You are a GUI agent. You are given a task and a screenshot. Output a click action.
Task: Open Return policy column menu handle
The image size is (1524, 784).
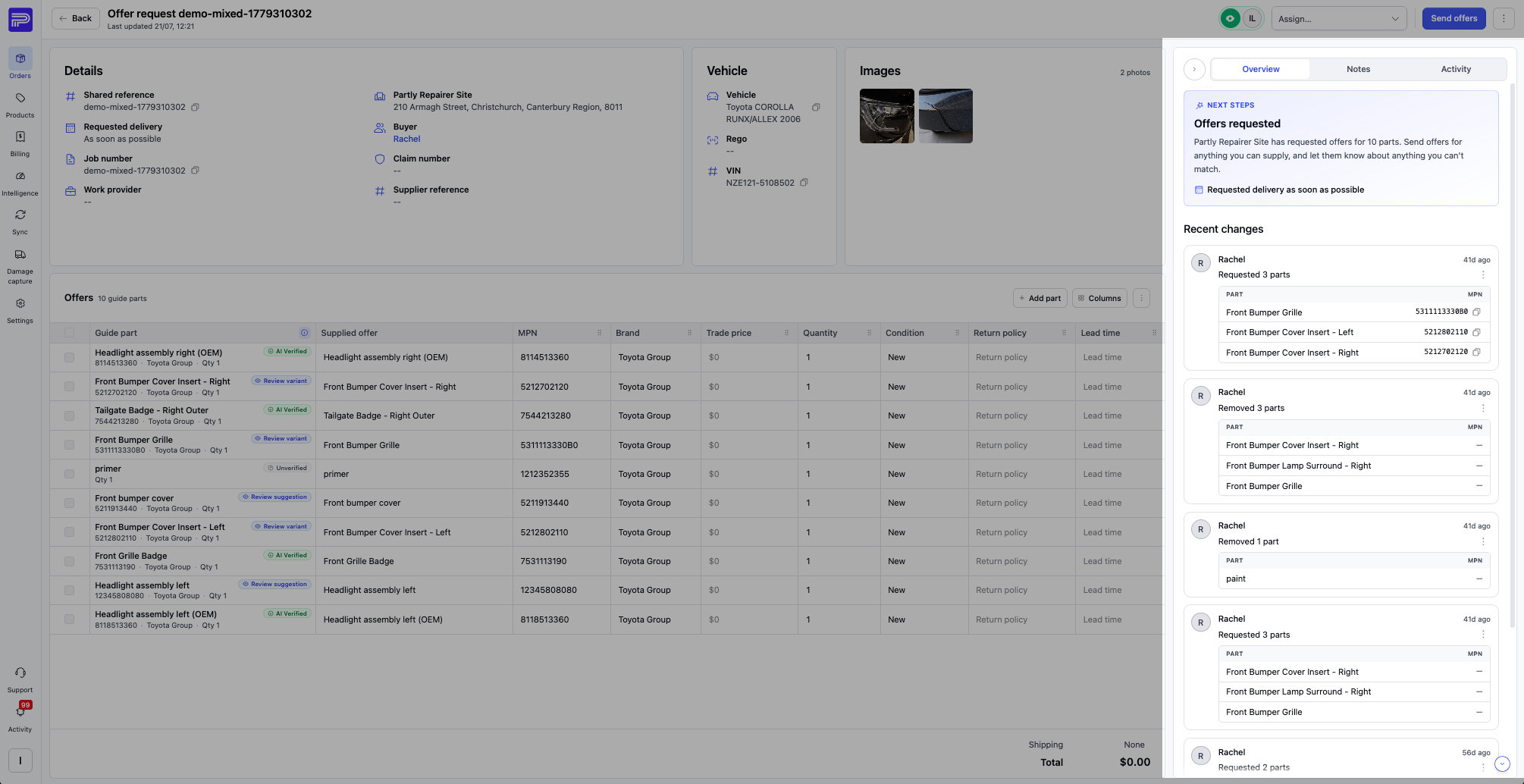tap(1064, 333)
